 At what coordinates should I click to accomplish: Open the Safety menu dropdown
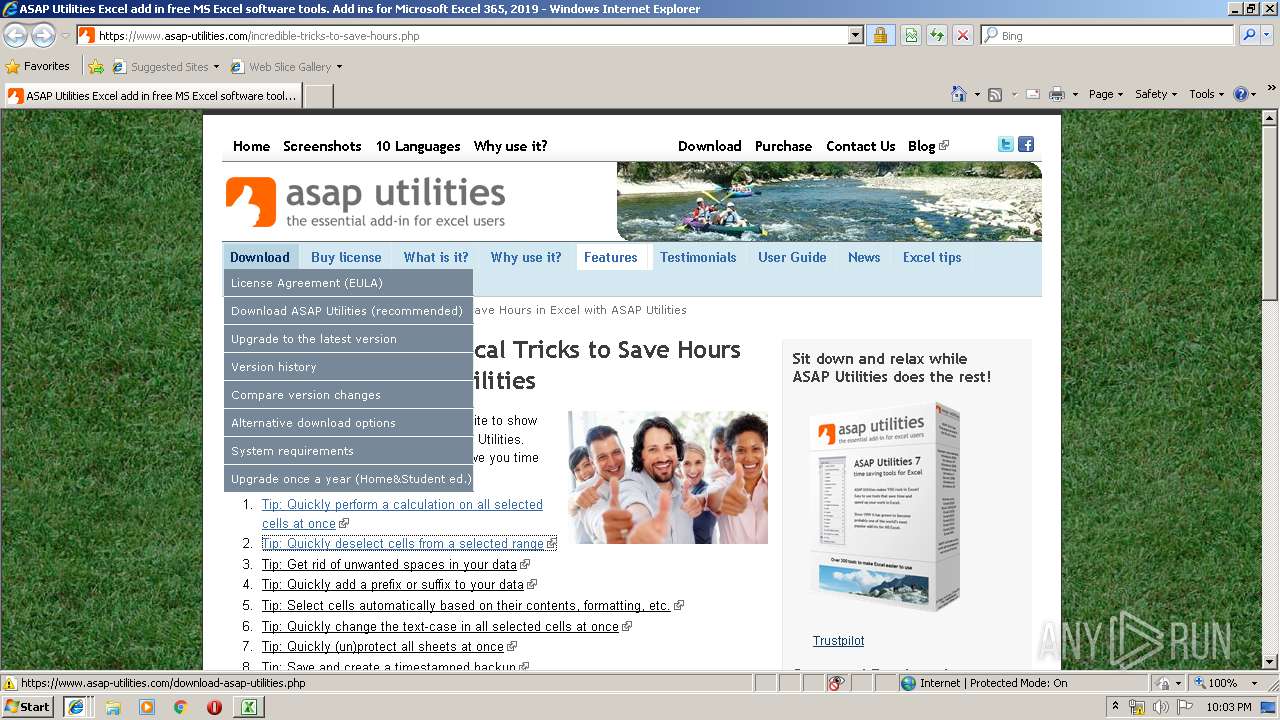[x=1156, y=94]
